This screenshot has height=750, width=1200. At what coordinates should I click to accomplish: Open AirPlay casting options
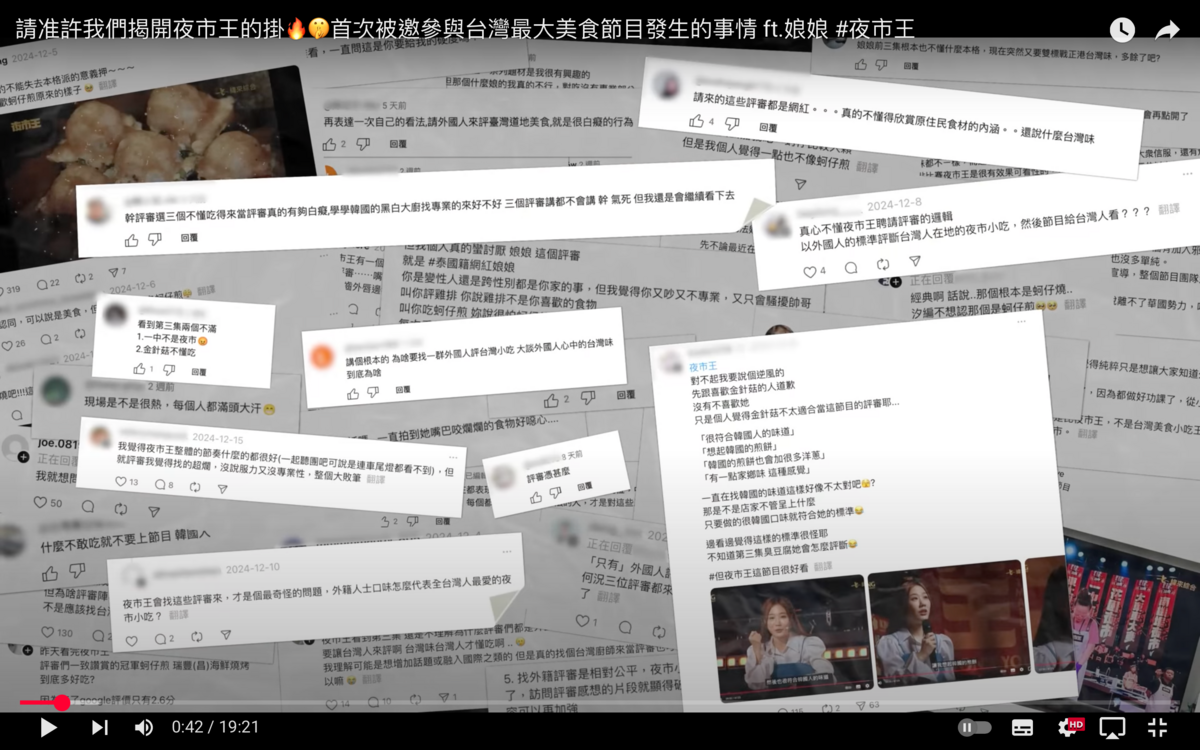click(1112, 728)
